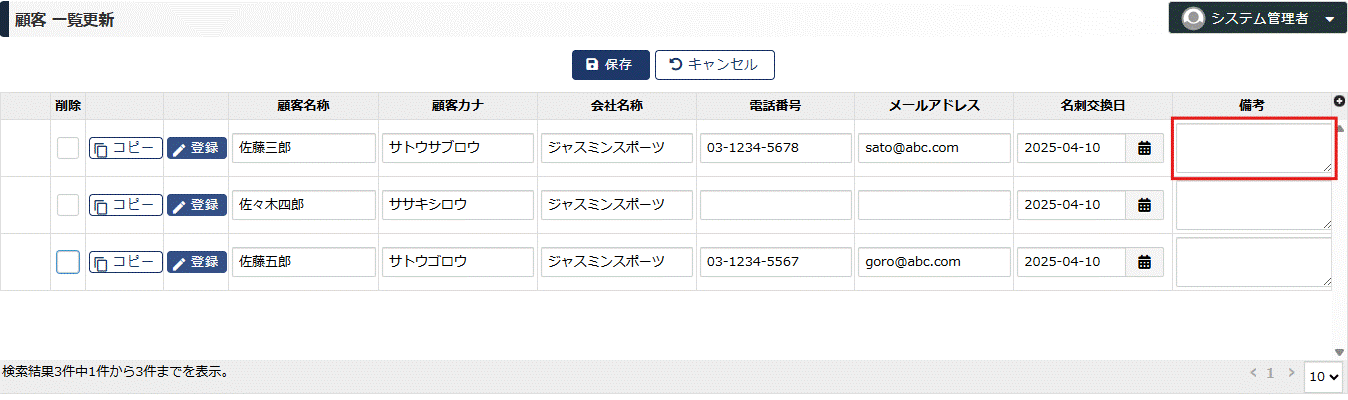
Task: Check the 削除 box for 佐藤三郎
Action: (67, 148)
